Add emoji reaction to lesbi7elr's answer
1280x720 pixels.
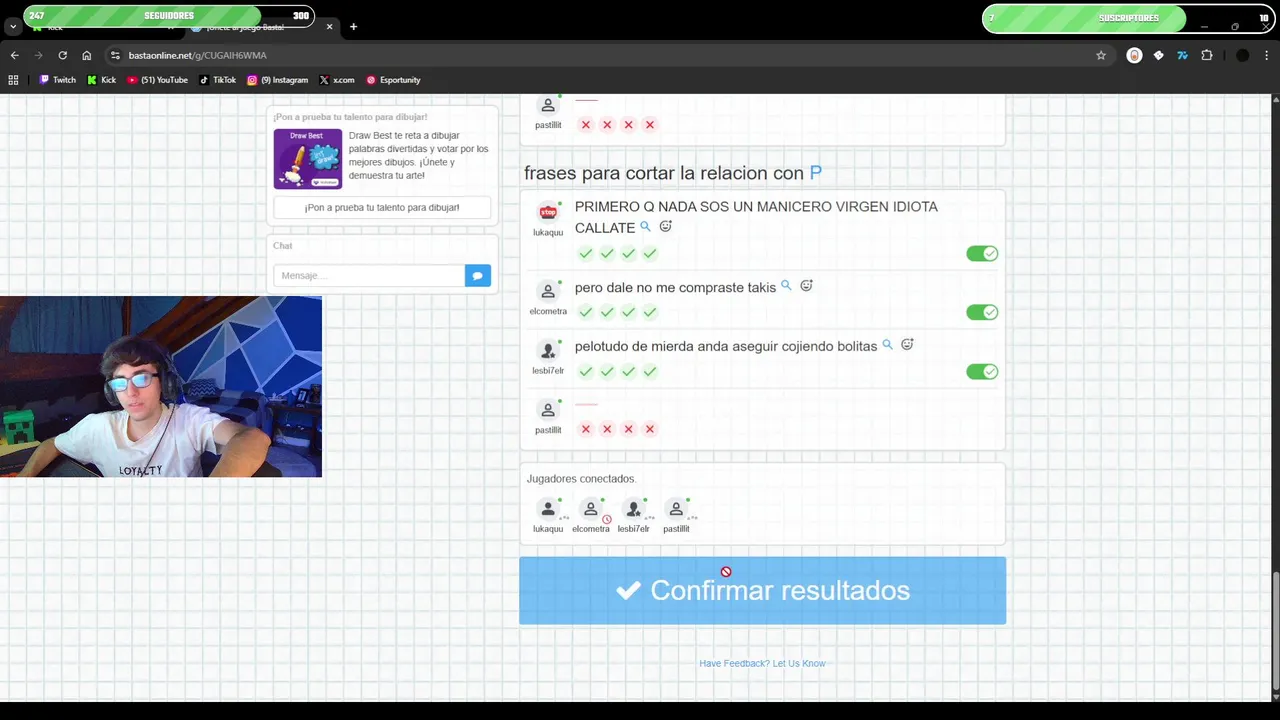coord(907,345)
